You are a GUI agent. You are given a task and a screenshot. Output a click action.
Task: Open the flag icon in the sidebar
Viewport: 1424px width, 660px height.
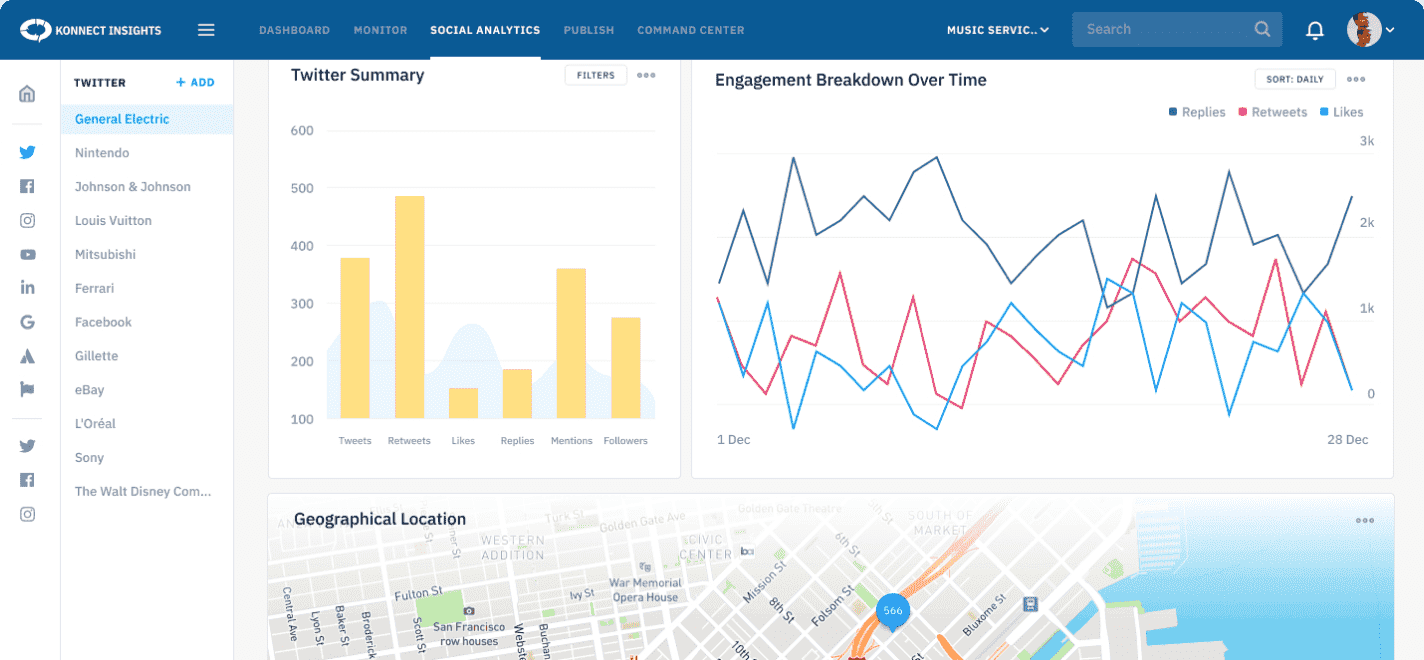click(27, 390)
